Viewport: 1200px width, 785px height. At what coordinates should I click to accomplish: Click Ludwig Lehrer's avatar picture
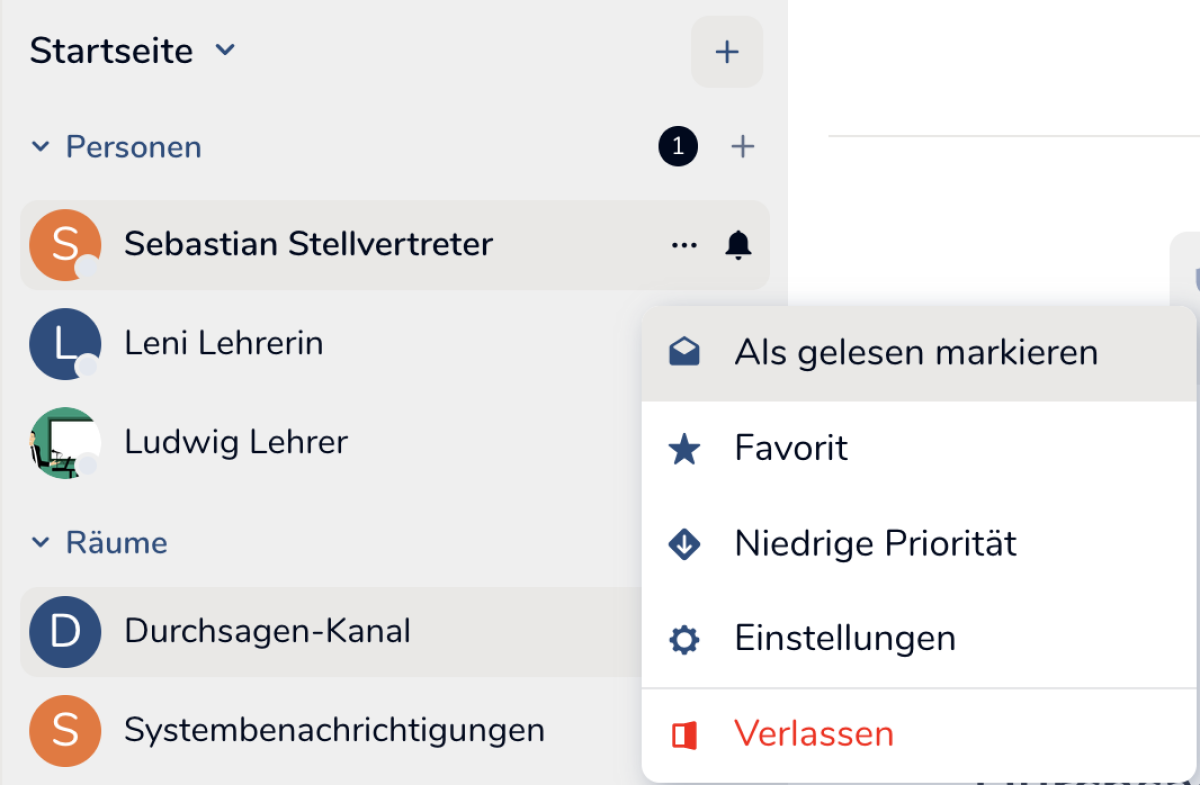coord(65,442)
